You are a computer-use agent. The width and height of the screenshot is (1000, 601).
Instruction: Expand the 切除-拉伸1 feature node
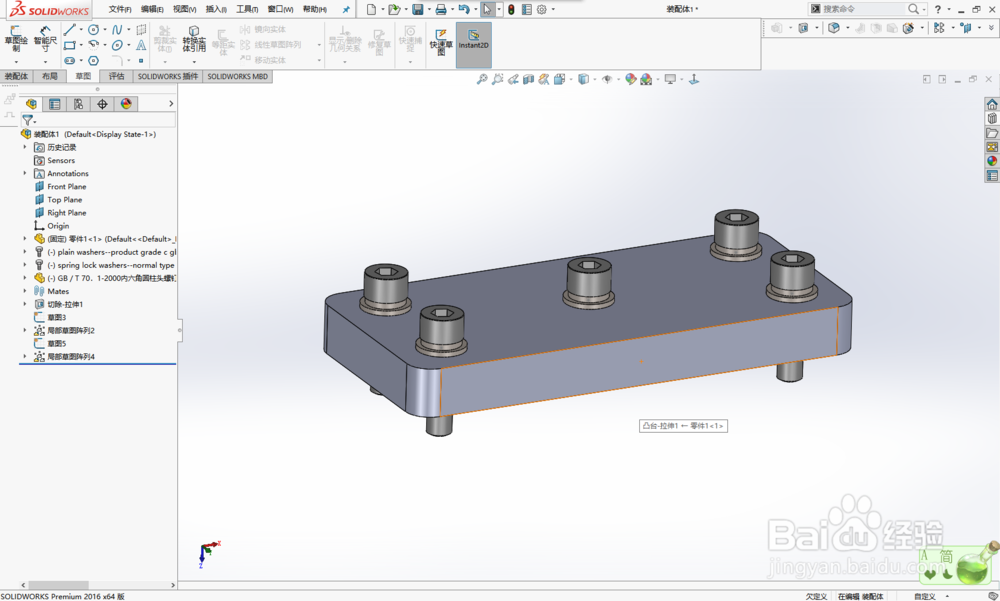pos(25,304)
